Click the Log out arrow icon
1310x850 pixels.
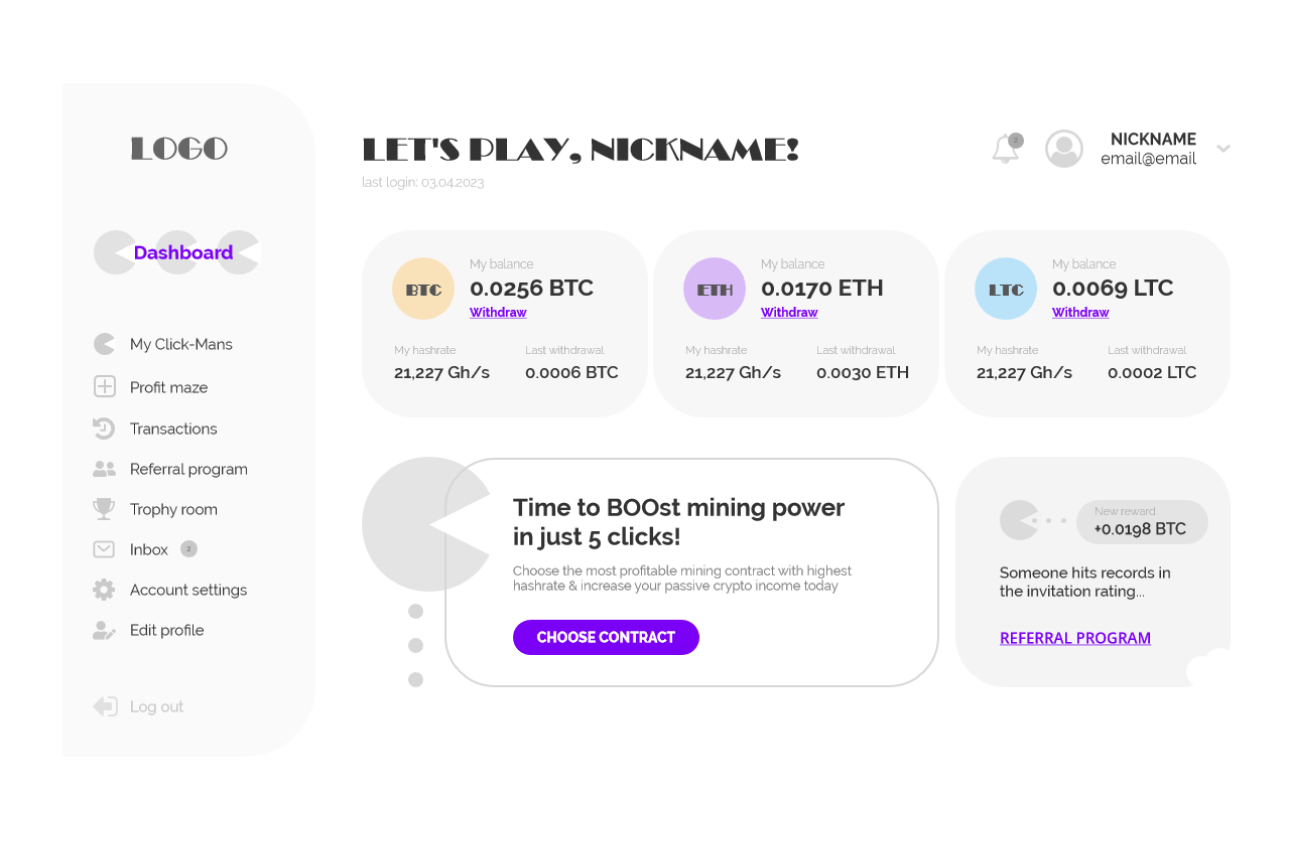coord(104,707)
